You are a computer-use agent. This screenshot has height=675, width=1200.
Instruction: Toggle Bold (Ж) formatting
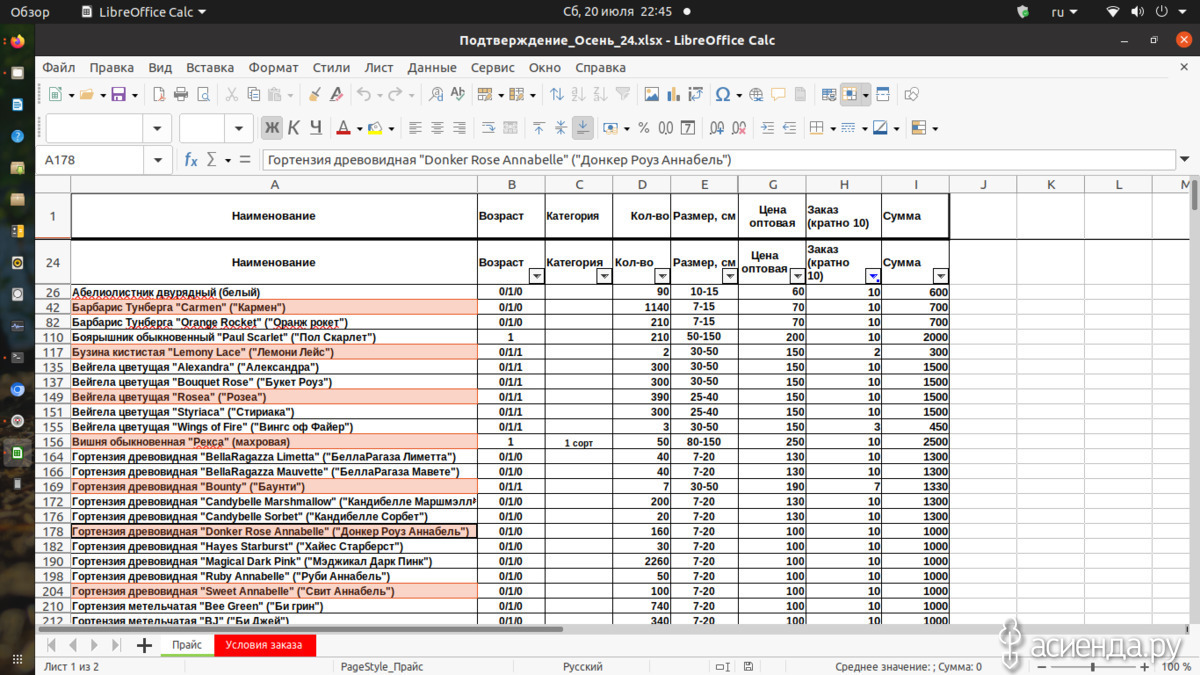(x=272, y=128)
